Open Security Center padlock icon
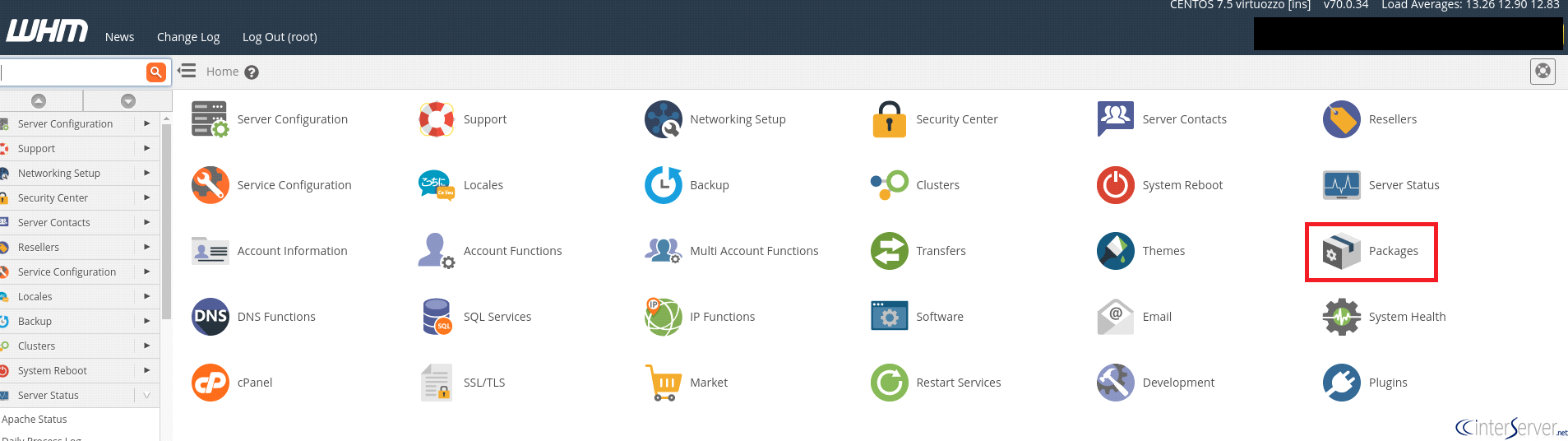1568x441 pixels. coord(889,119)
